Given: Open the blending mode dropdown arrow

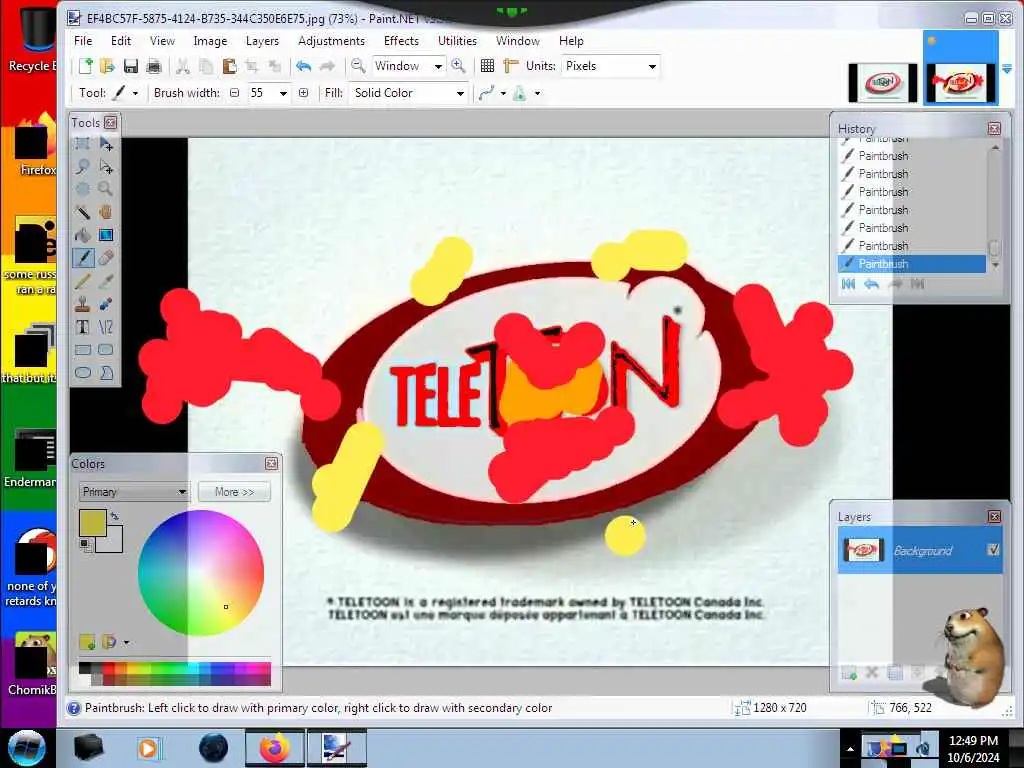Looking at the screenshot, I should coord(537,93).
